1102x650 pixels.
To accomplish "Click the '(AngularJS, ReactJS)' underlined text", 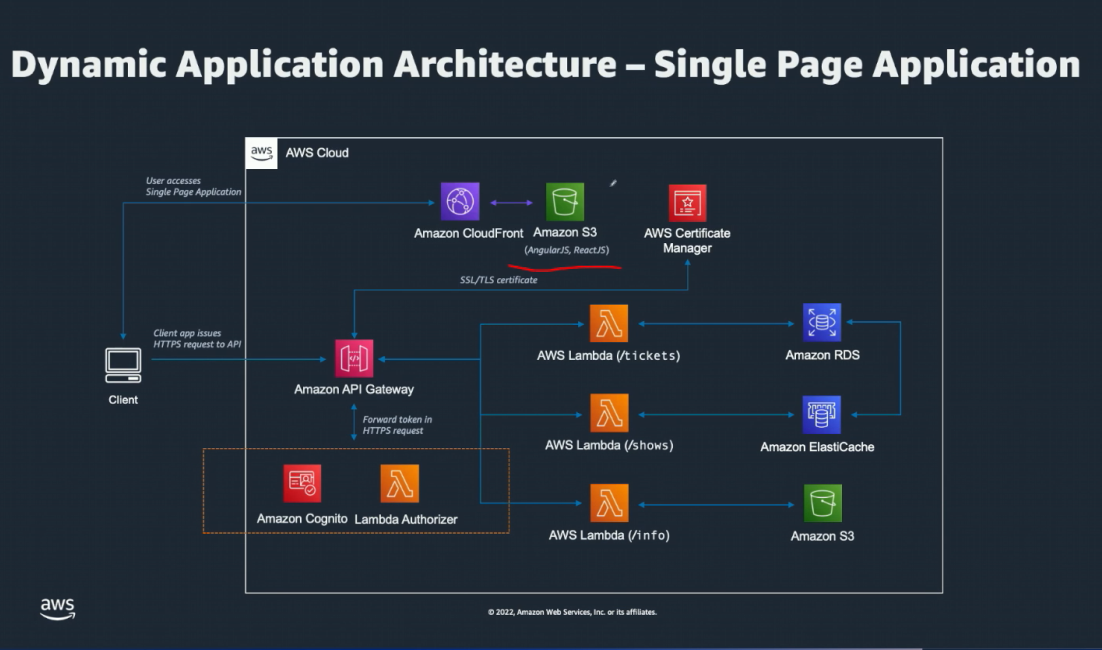I will click(x=567, y=250).
